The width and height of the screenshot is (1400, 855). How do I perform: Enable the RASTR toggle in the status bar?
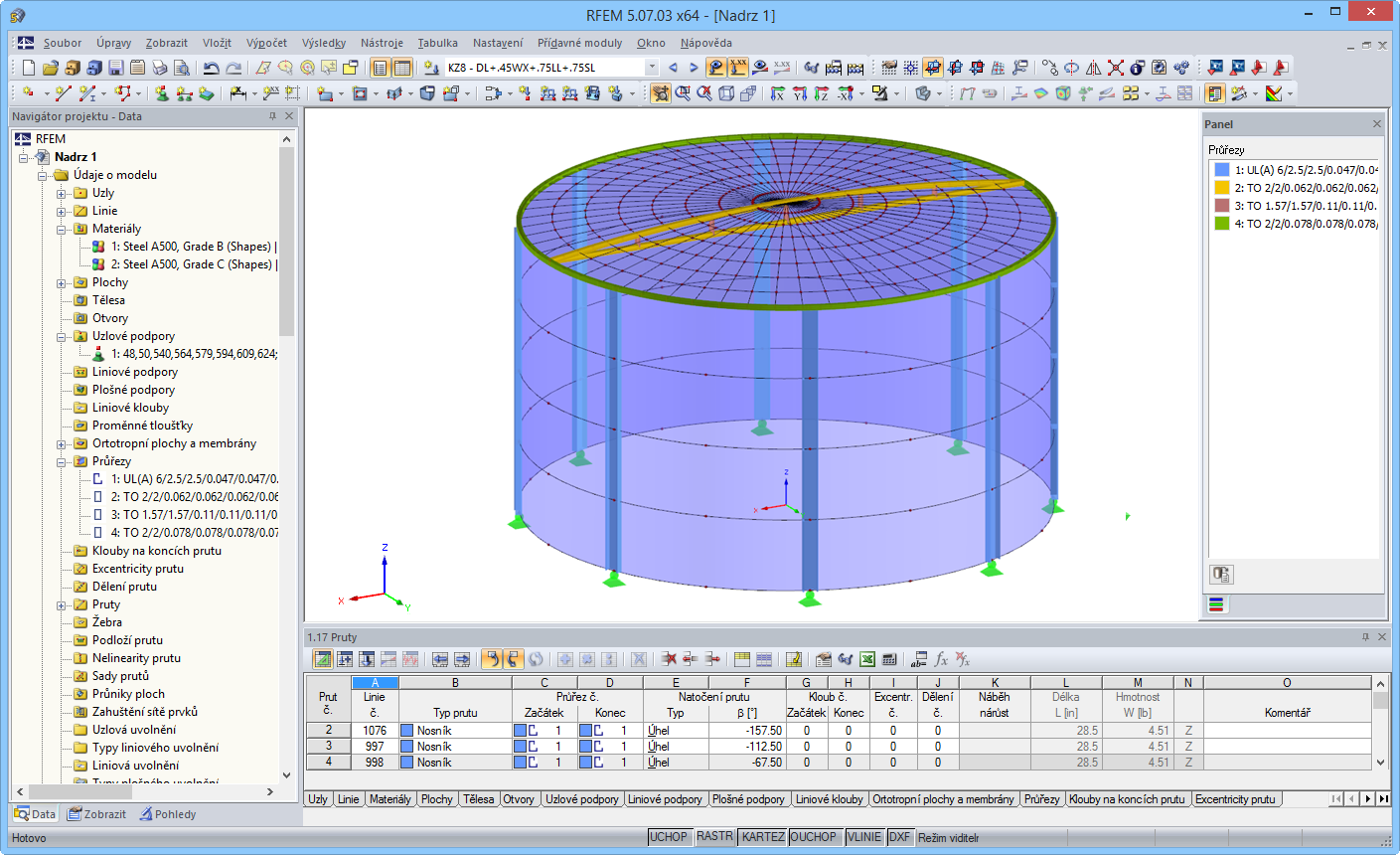(x=714, y=836)
